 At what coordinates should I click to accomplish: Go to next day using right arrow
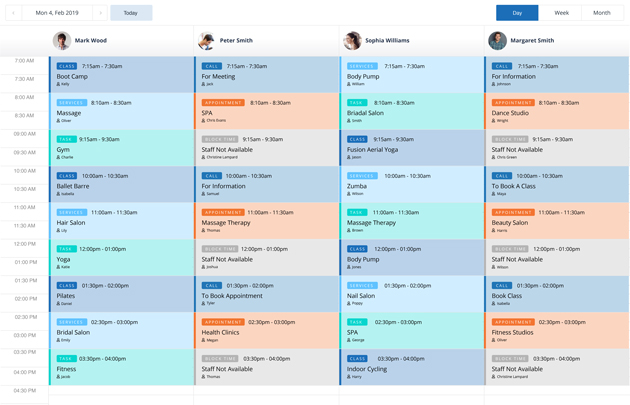100,13
